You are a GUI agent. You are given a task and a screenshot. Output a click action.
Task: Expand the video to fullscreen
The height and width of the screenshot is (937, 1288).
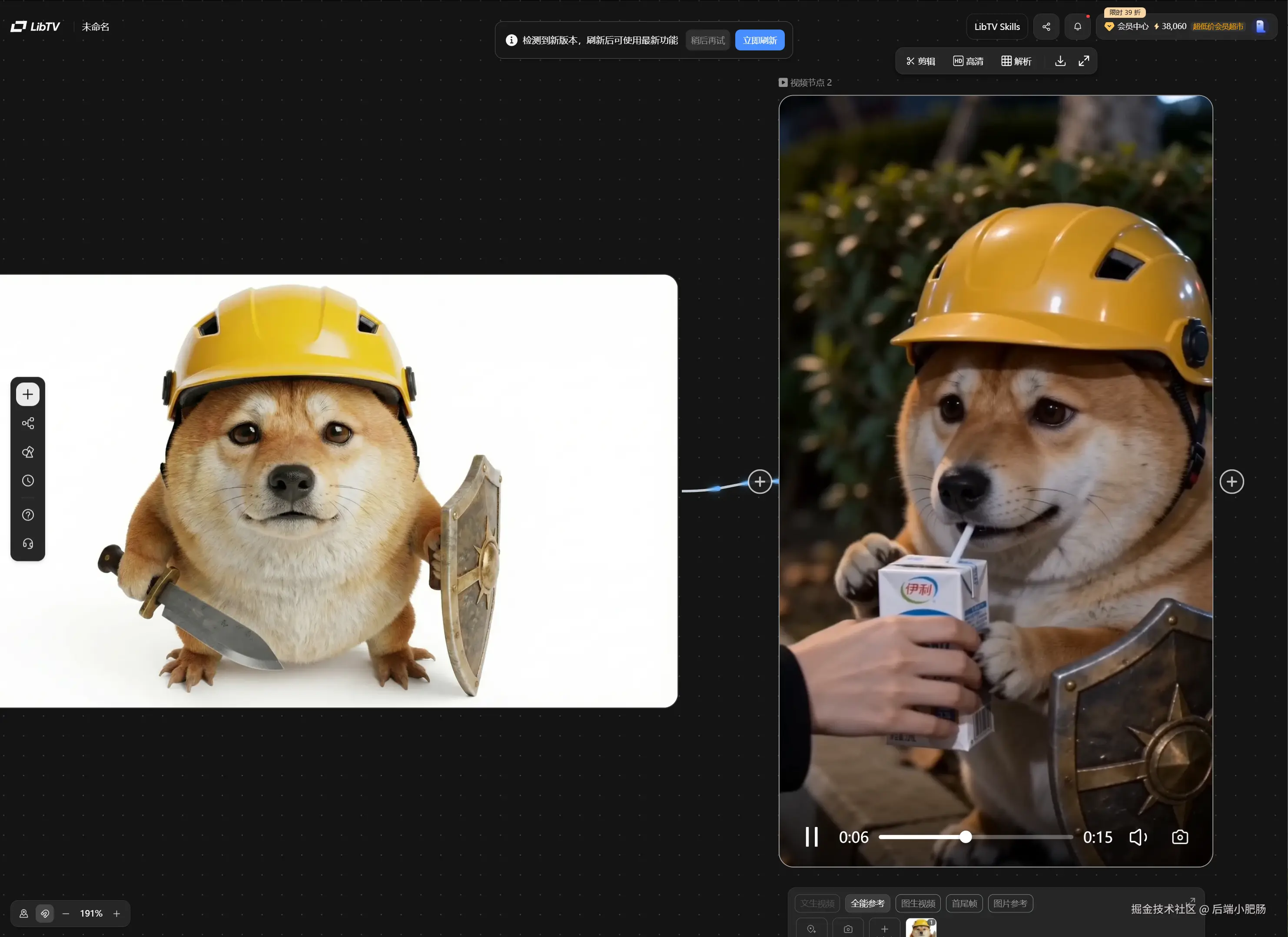[x=1084, y=61]
